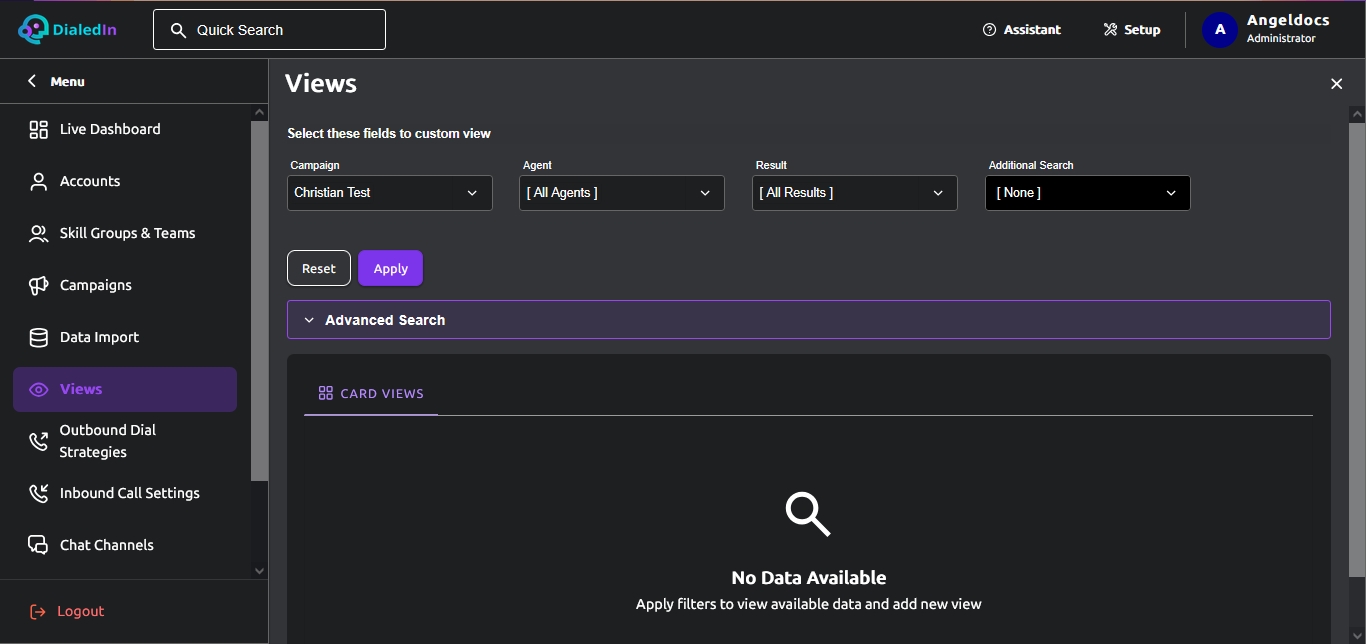Click the sidebar scrollbar thumb
Image resolution: width=1366 pixels, height=644 pixels.
259,301
